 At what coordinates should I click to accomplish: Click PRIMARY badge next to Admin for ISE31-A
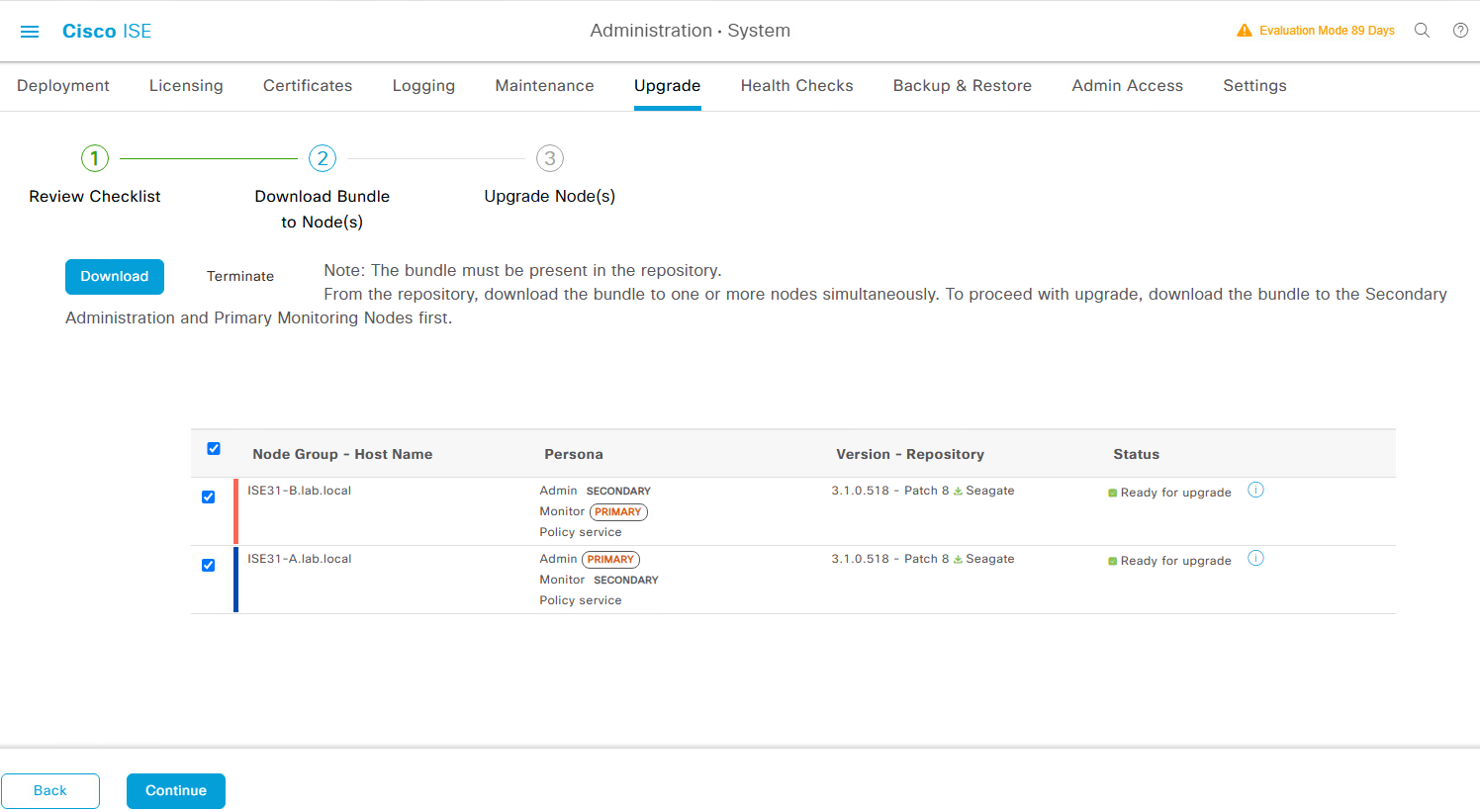pos(610,560)
